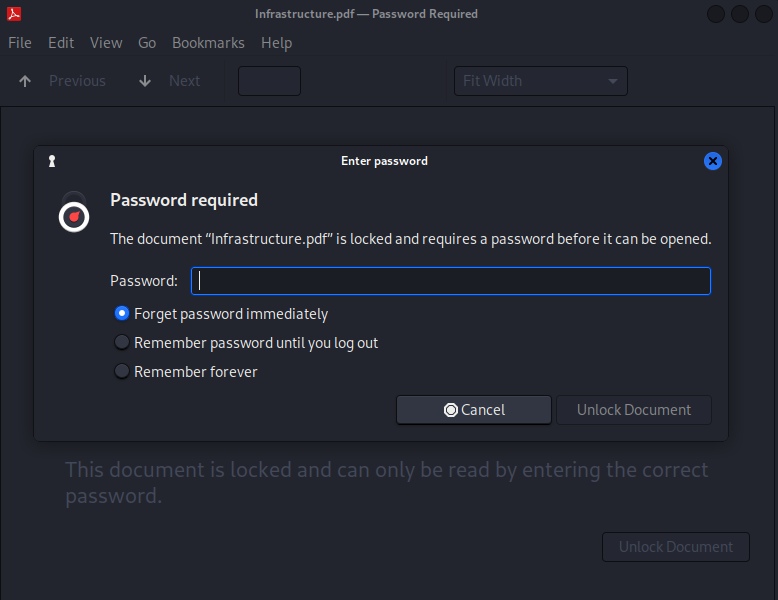The image size is (778, 600).
Task: Click Unlock Document button in dialog
Action: [x=634, y=410]
